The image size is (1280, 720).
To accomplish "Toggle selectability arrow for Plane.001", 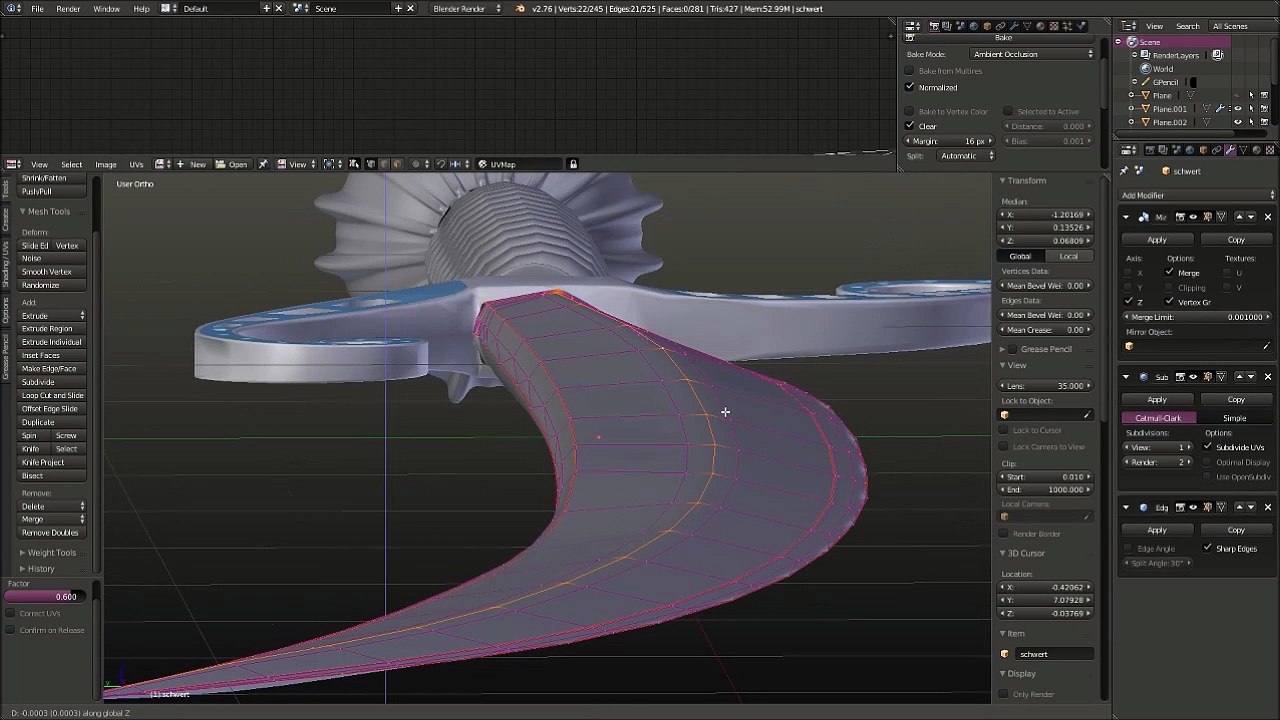I will (x=1251, y=109).
